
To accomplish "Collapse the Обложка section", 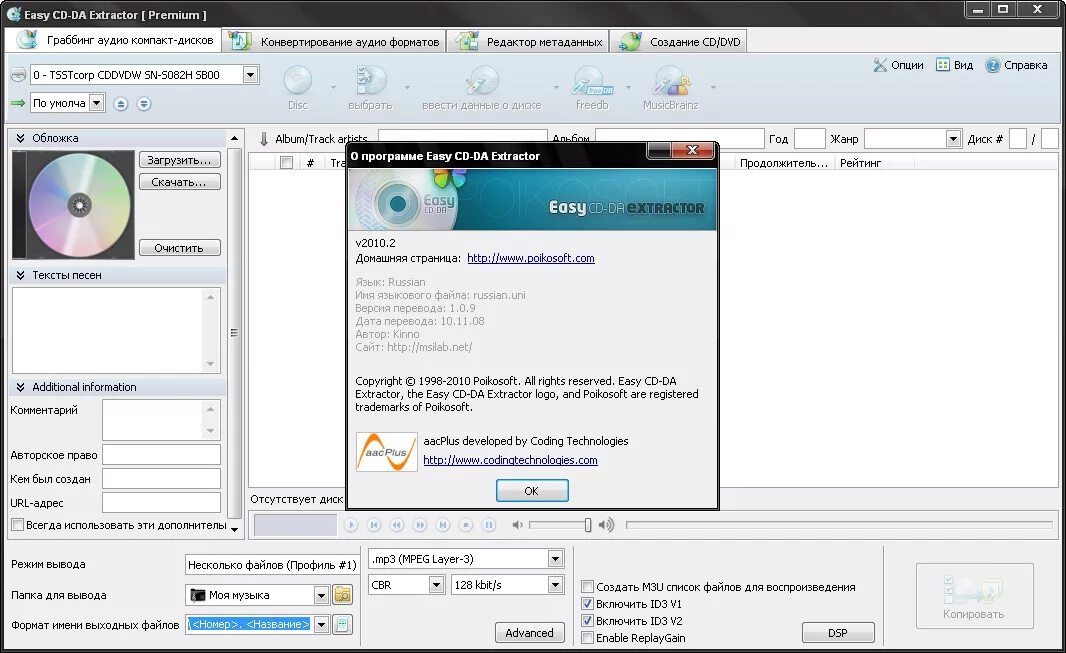I will pyautogui.click(x=20, y=138).
